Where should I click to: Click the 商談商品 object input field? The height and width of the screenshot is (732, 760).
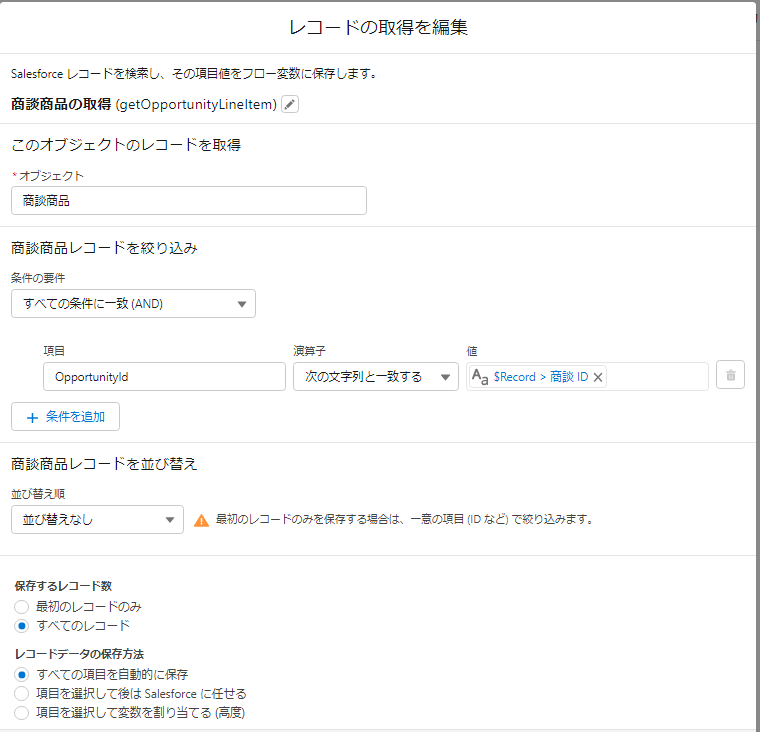click(x=189, y=201)
